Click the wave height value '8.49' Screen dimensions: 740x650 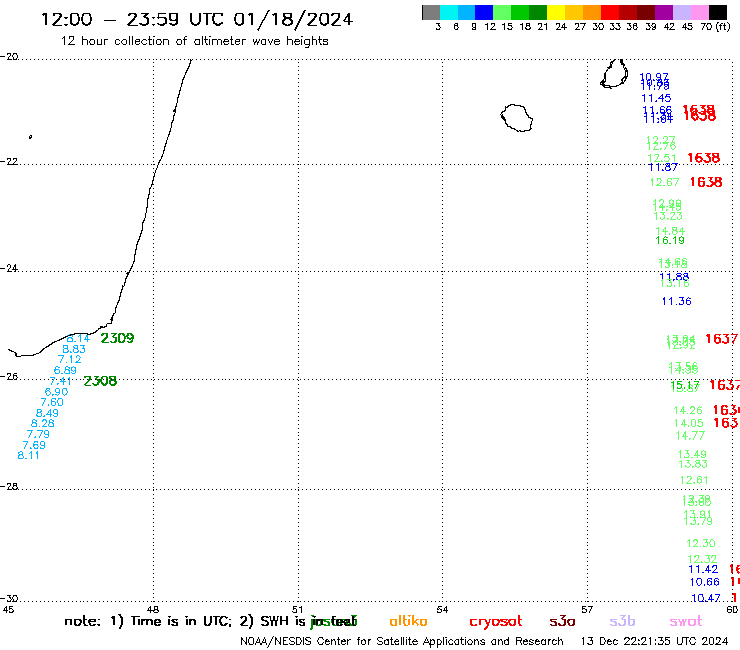point(48,413)
